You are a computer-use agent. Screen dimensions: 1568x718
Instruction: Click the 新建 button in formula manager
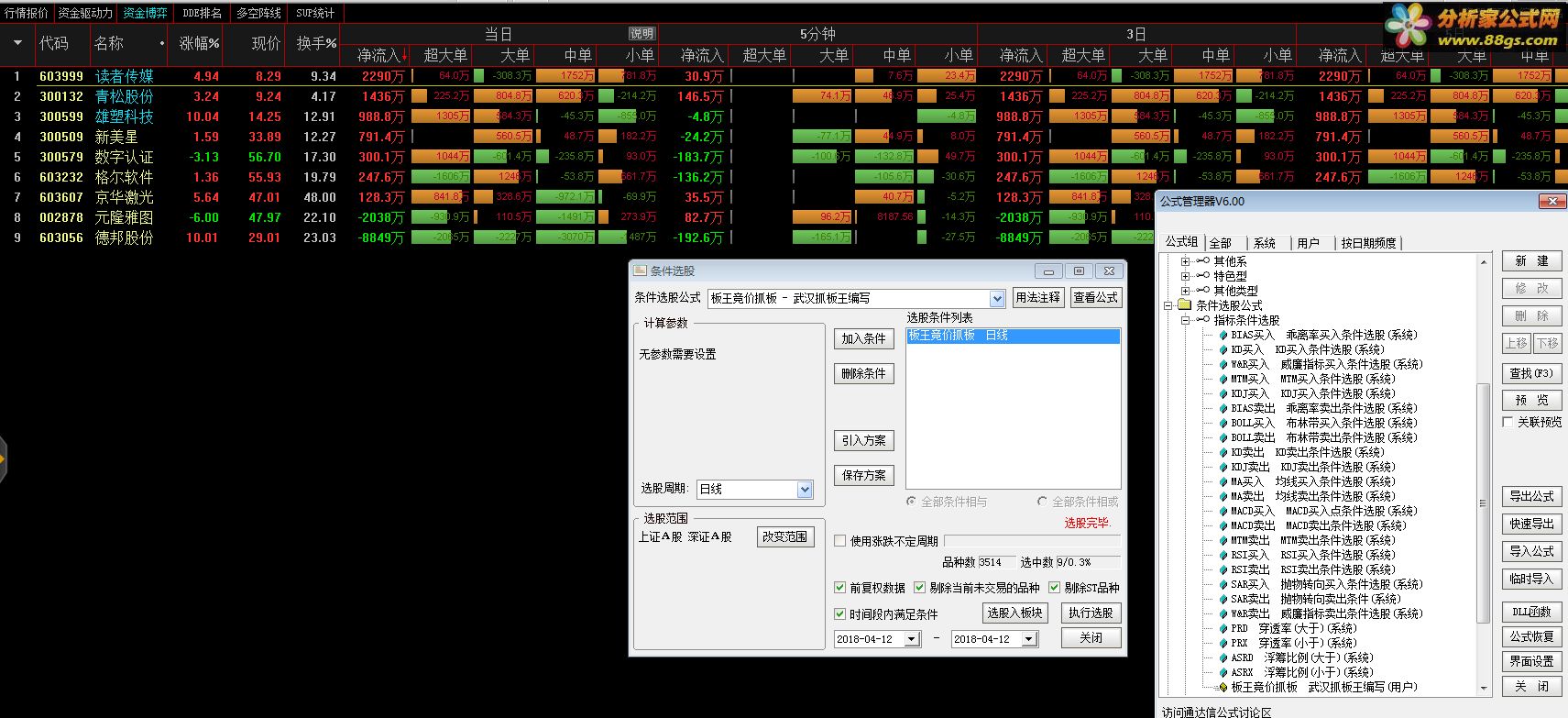coord(1531,261)
